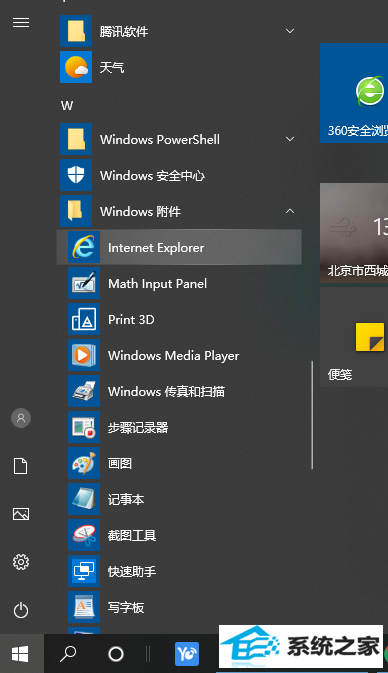Image resolution: width=388 pixels, height=673 pixels.
Task: Start Windows Media Player icon
Action: point(84,355)
